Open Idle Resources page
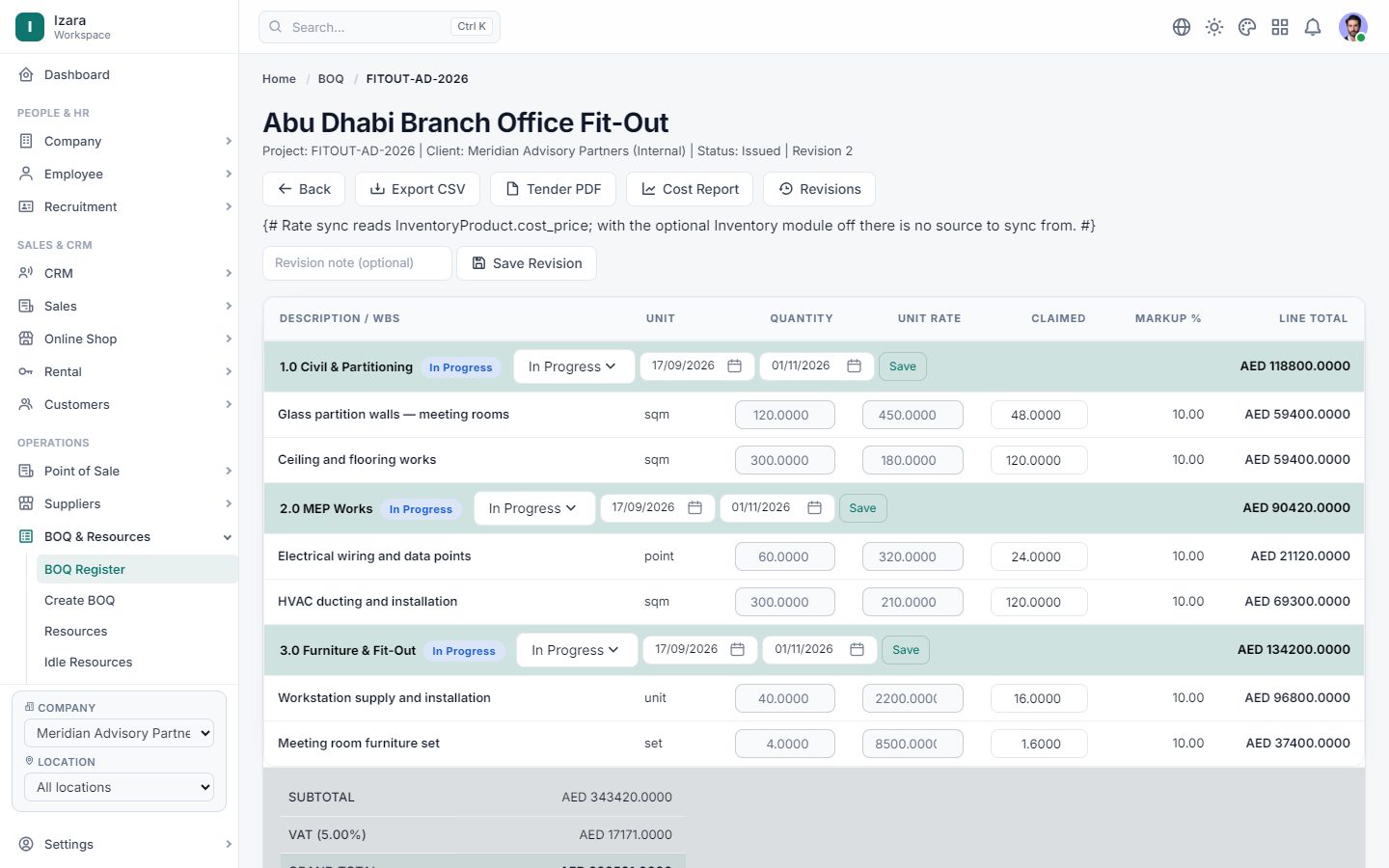The height and width of the screenshot is (868, 1389). pyautogui.click(x=137, y=662)
